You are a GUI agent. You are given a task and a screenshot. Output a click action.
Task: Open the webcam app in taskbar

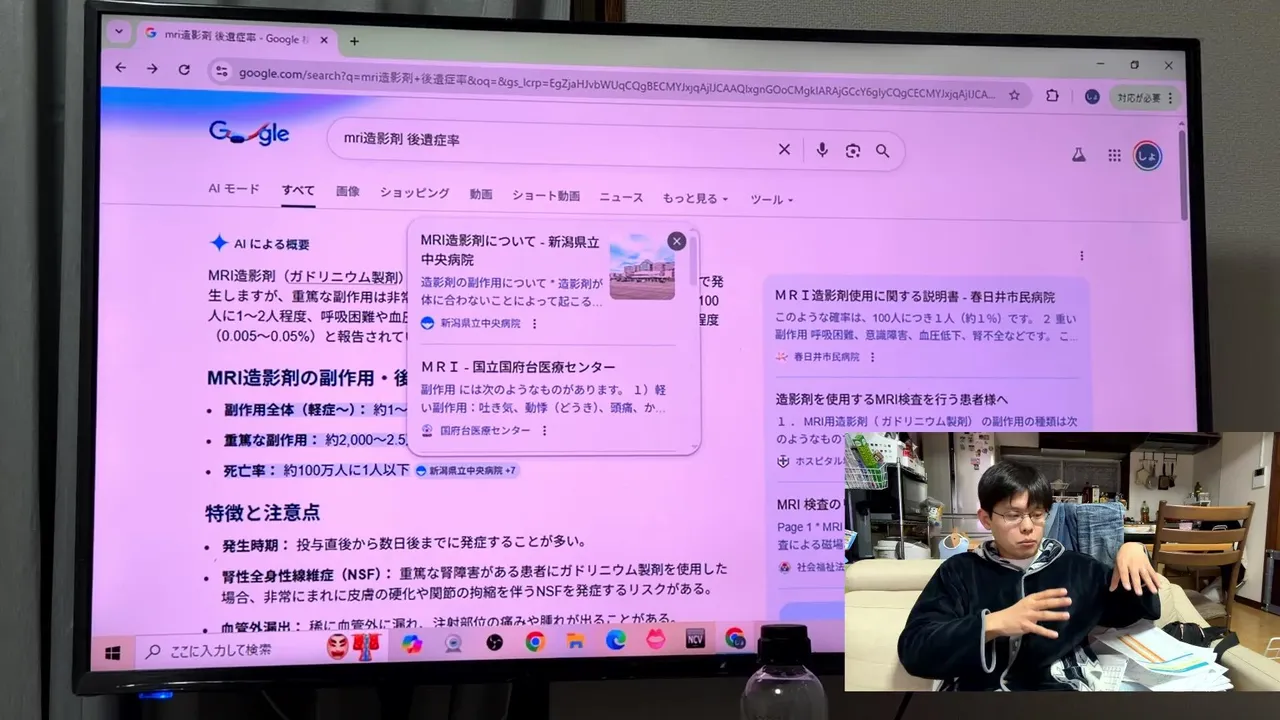(453, 643)
